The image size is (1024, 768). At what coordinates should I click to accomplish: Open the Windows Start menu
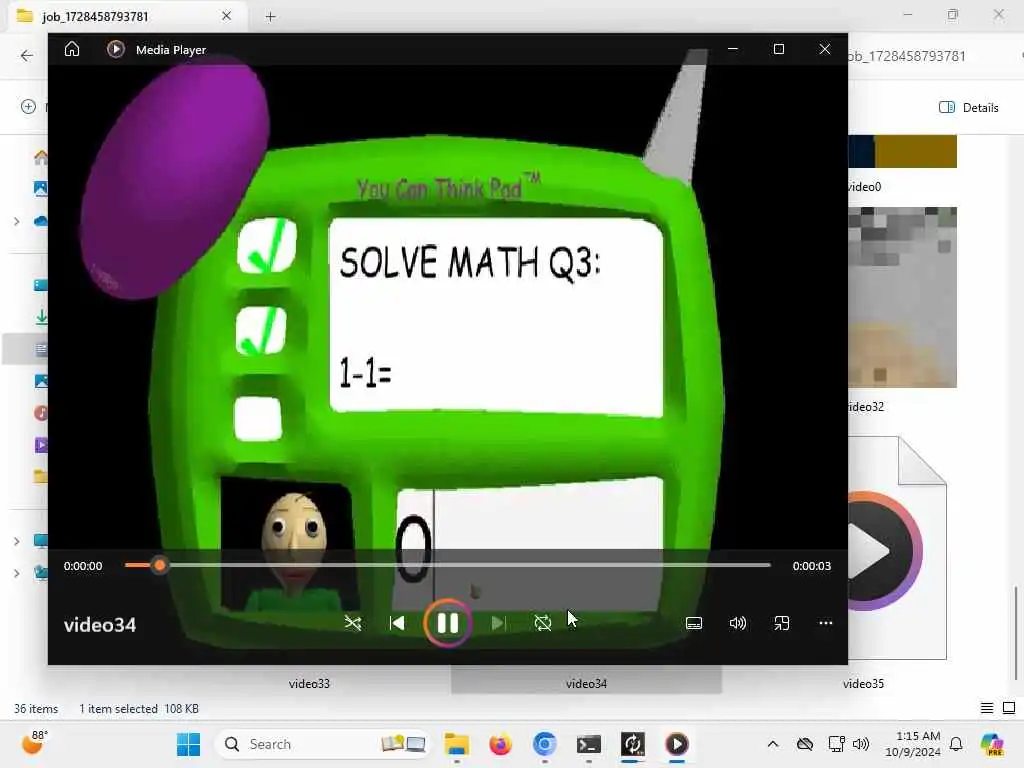(189, 744)
